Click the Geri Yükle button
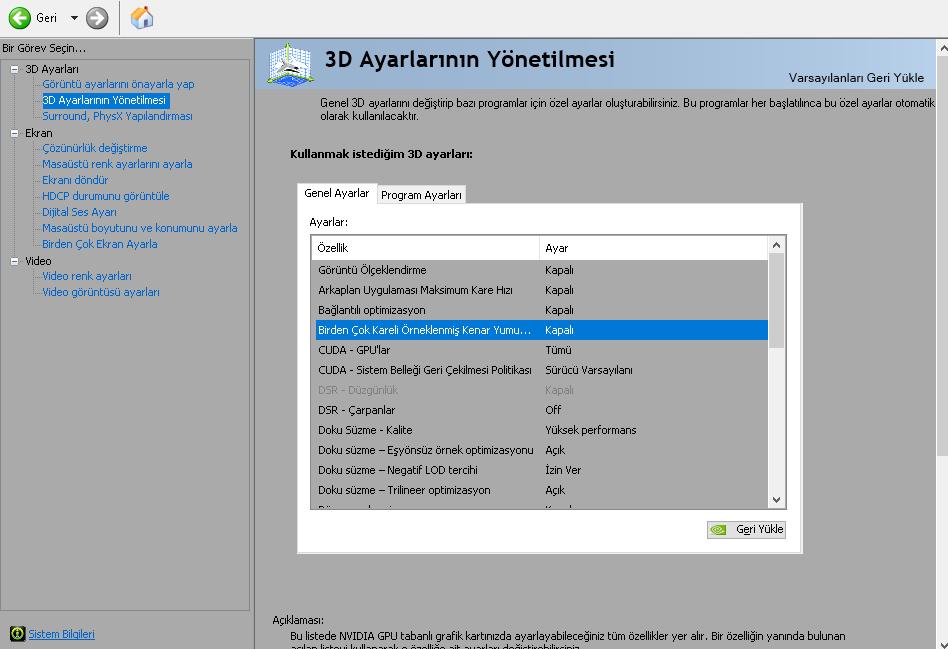Image resolution: width=948 pixels, height=649 pixels. pos(747,530)
